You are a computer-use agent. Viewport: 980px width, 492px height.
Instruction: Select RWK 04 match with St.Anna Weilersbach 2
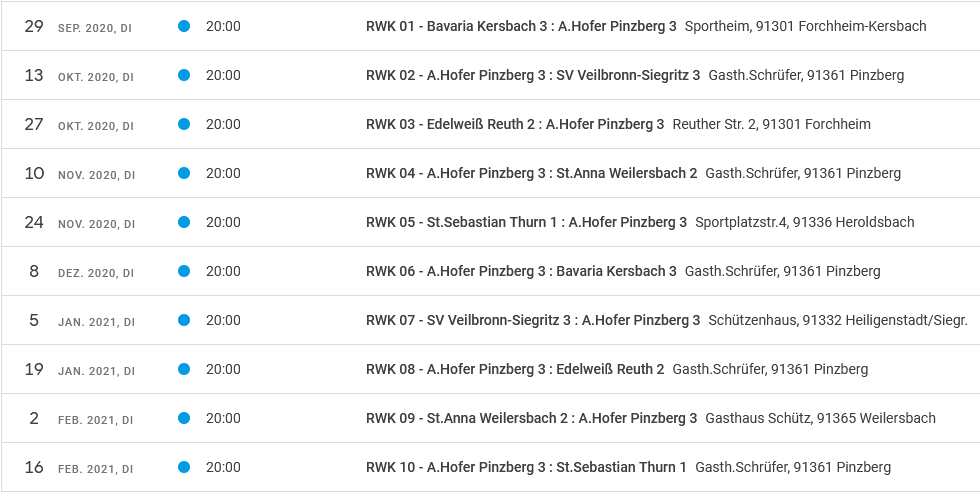(531, 173)
